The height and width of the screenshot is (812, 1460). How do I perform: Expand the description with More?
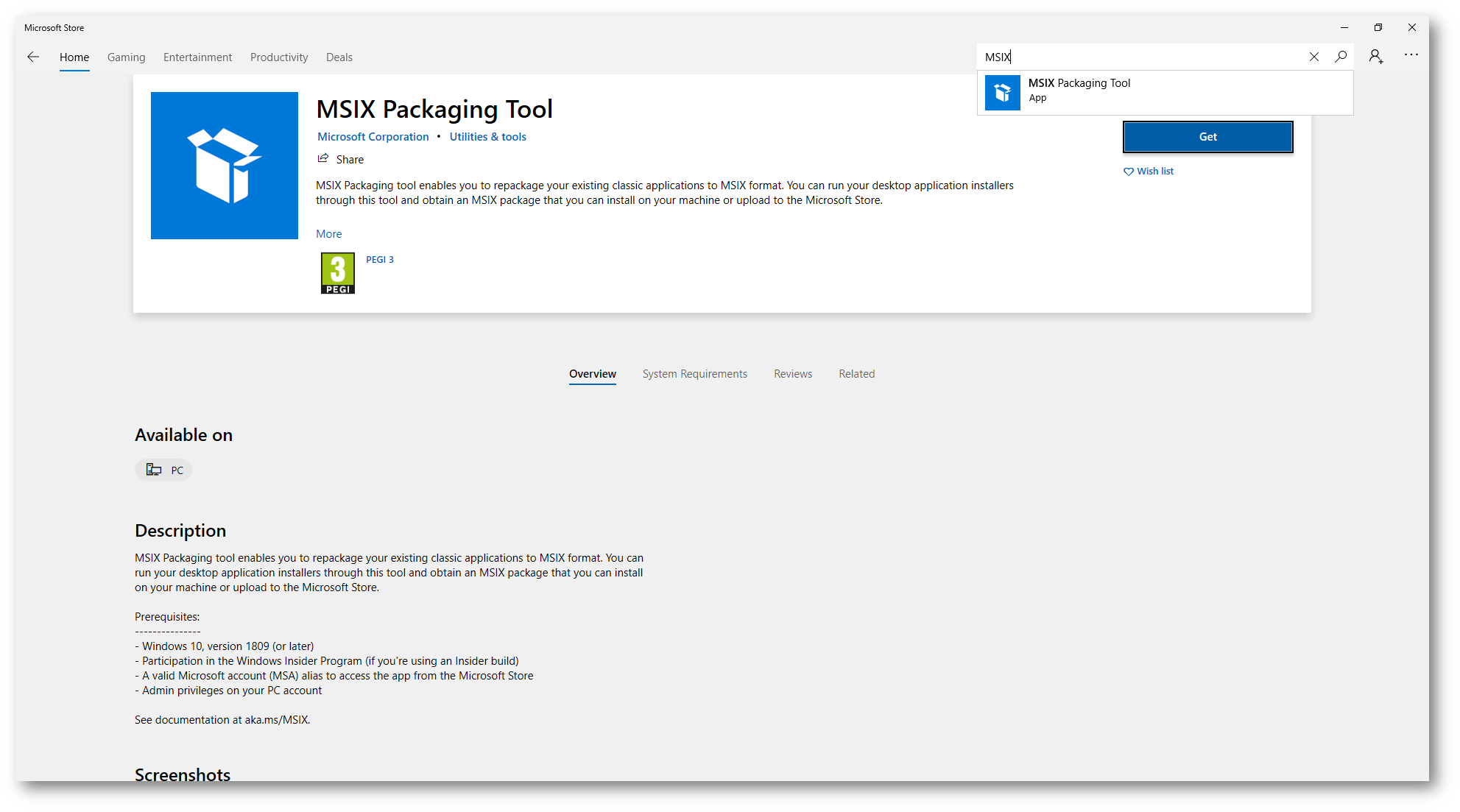pyautogui.click(x=329, y=234)
